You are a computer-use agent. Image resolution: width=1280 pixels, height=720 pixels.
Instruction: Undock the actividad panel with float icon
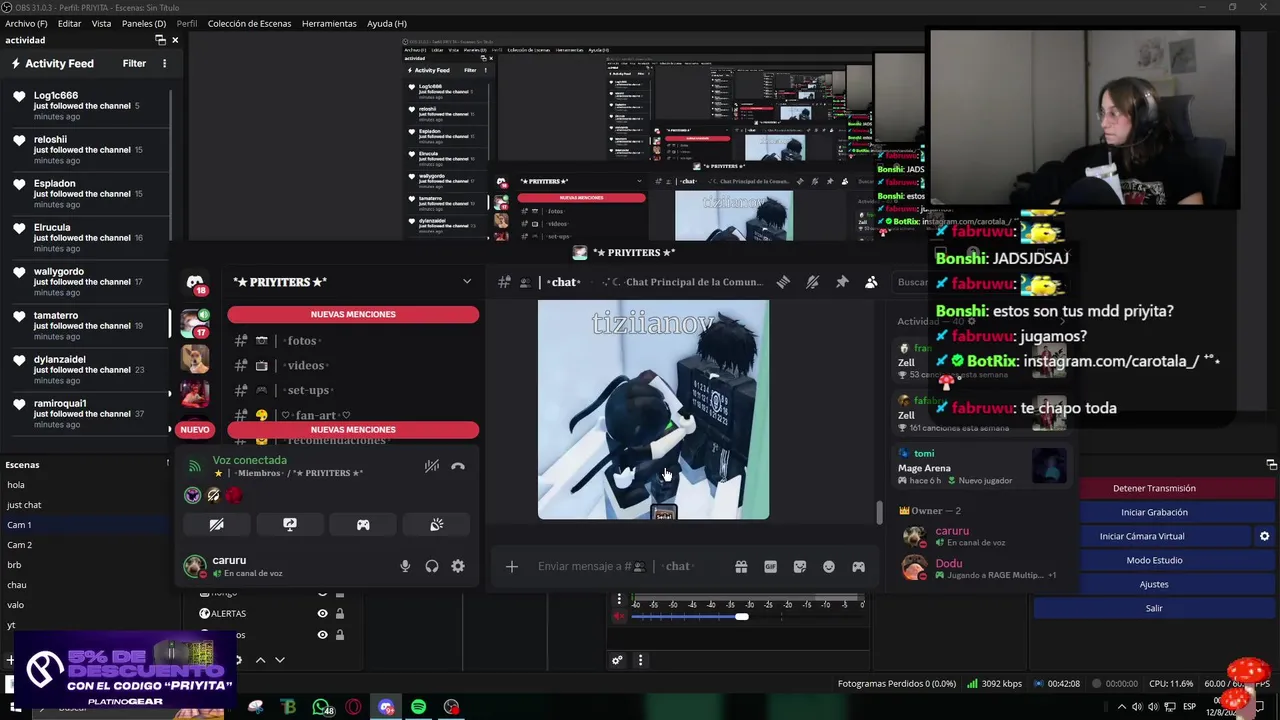tap(160, 40)
